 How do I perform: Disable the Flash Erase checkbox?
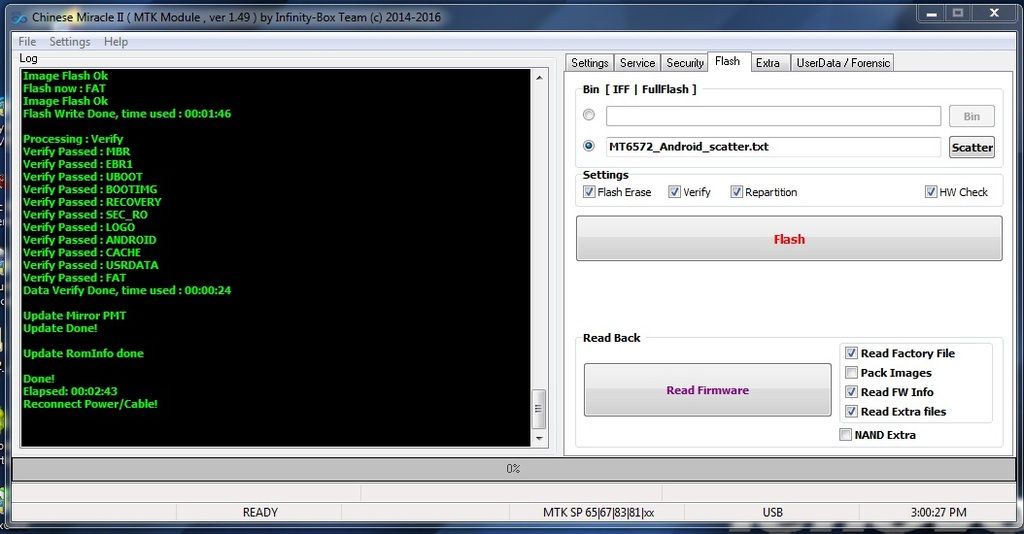click(589, 192)
